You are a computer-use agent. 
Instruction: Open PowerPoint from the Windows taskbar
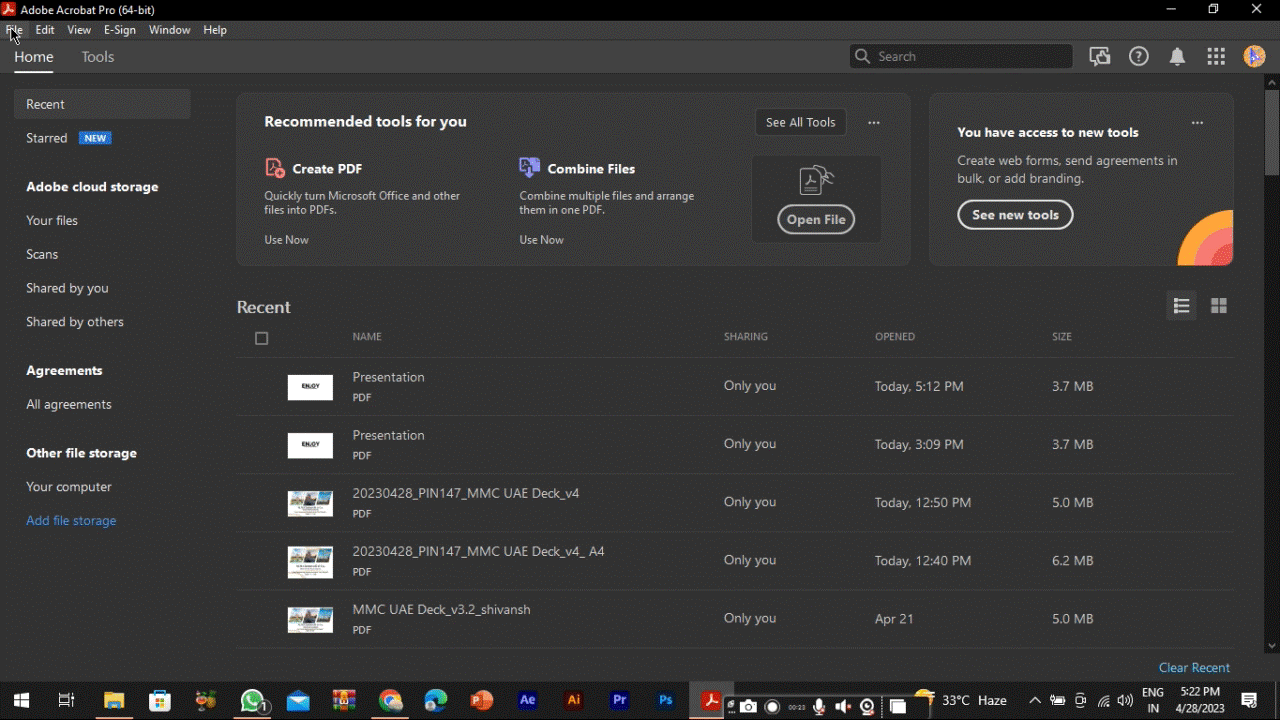(482, 701)
